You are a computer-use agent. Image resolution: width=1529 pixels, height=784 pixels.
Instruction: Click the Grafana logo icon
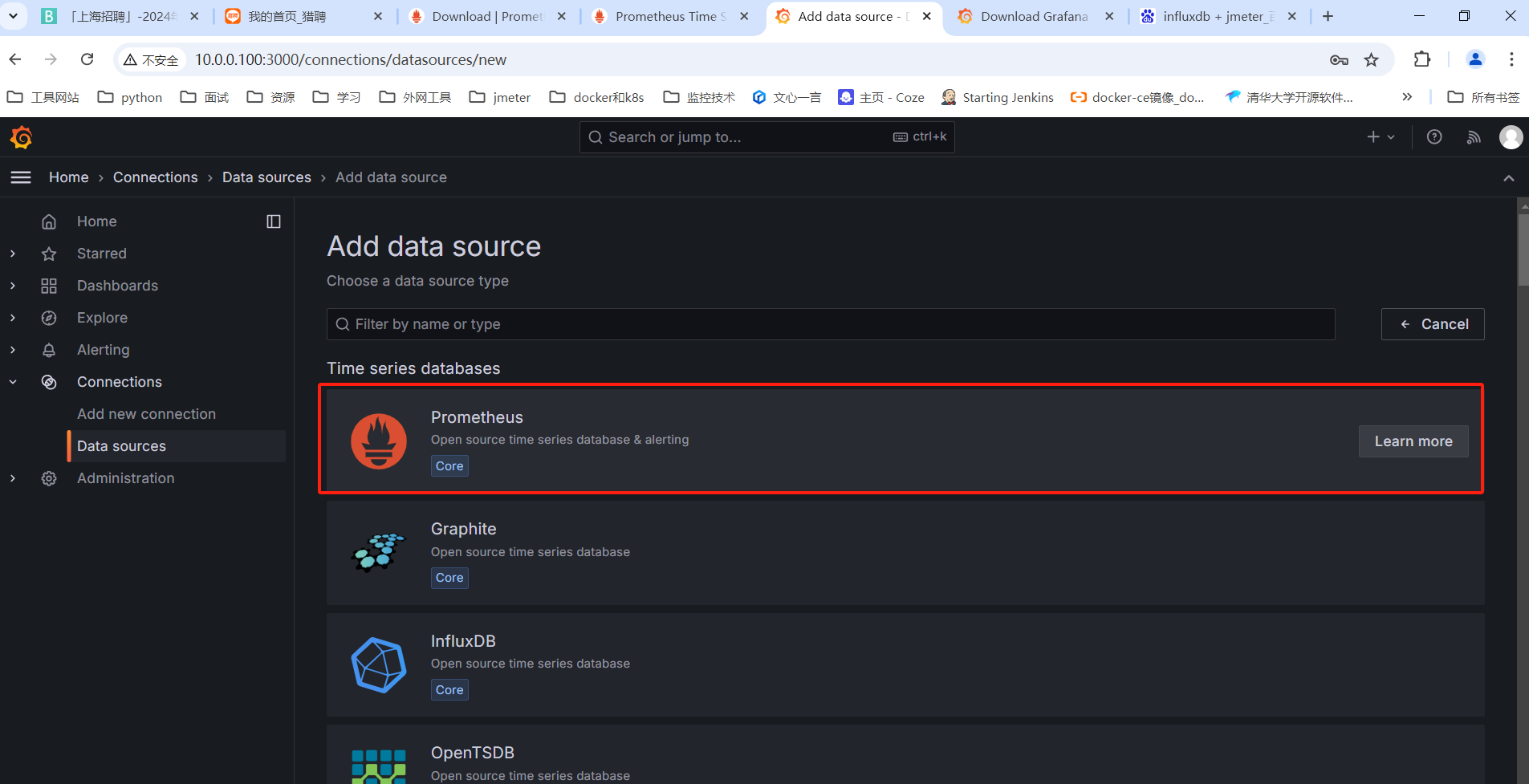click(x=22, y=138)
